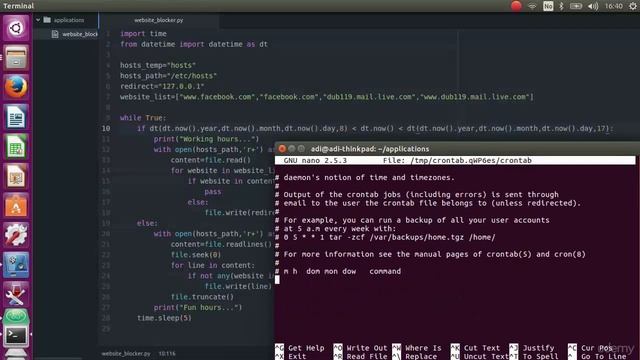This screenshot has height=360, width=640.
Task: Open LibreOffice Writer from the dock
Action: (16, 117)
